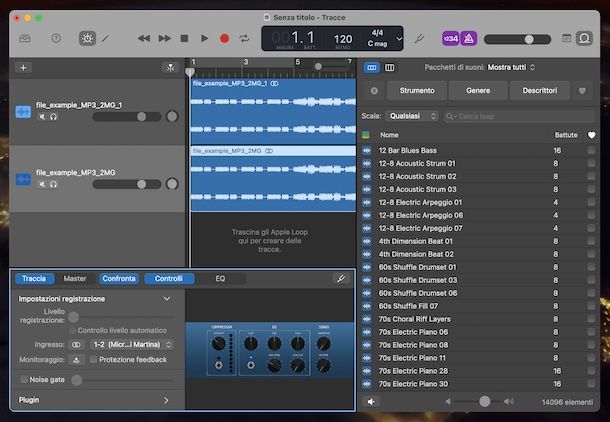Expand the Plugin section
The width and height of the screenshot is (610, 422).
pos(166,400)
